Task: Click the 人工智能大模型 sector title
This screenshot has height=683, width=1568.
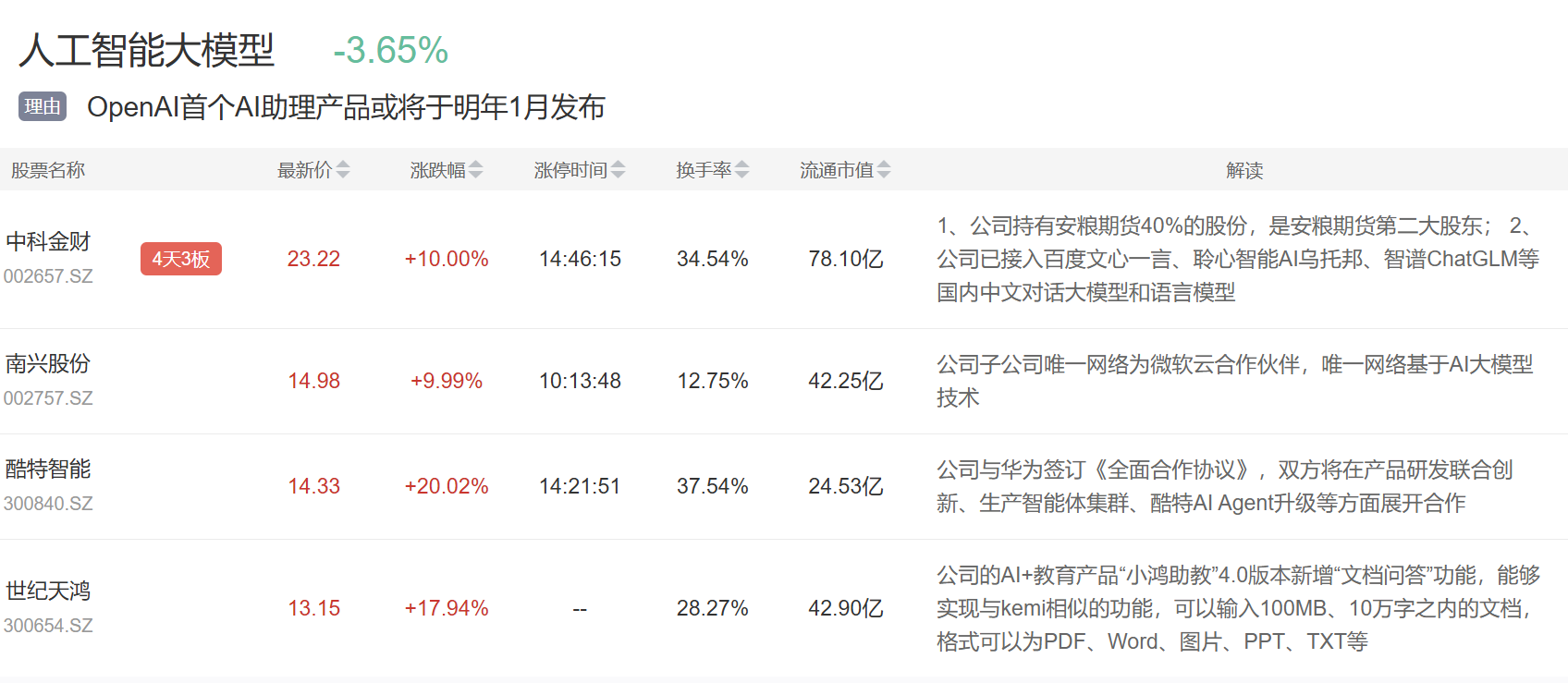Action: coord(146,50)
